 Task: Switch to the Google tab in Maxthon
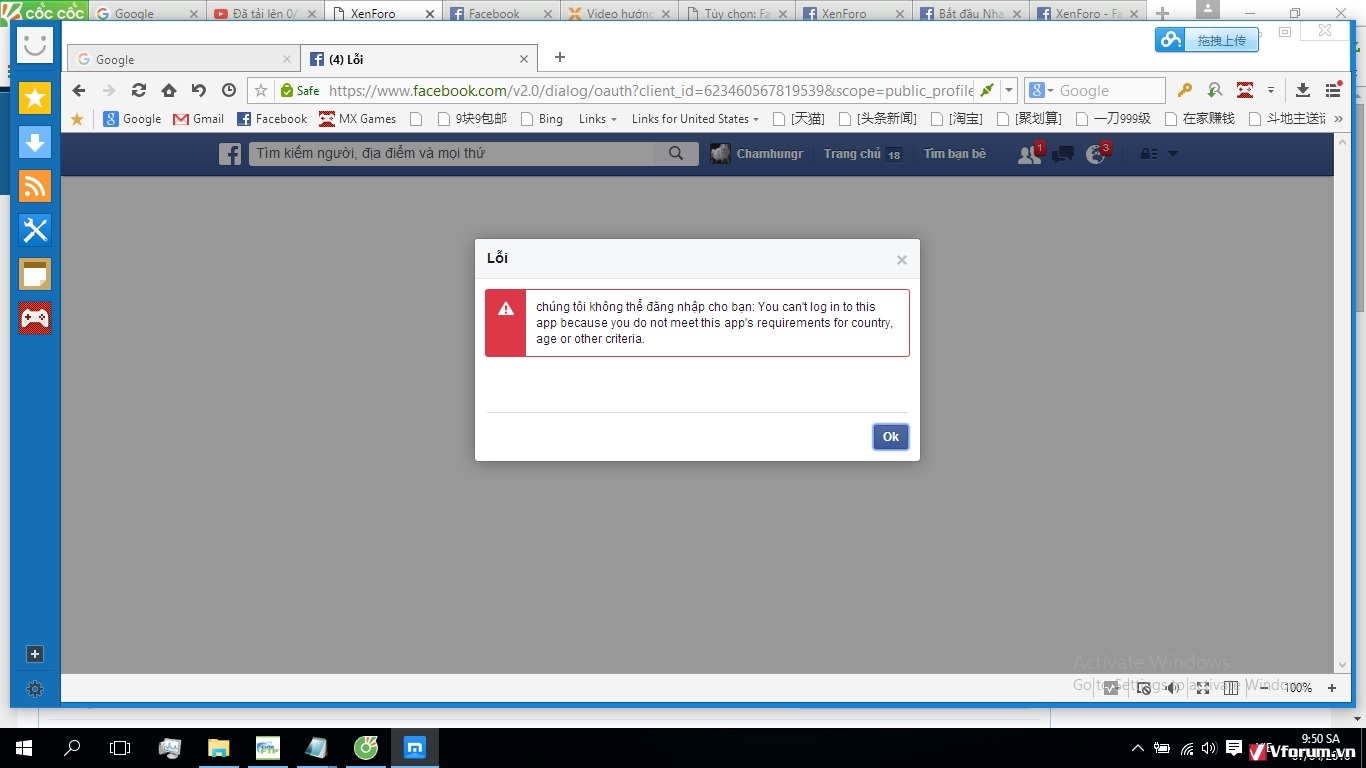(183, 59)
